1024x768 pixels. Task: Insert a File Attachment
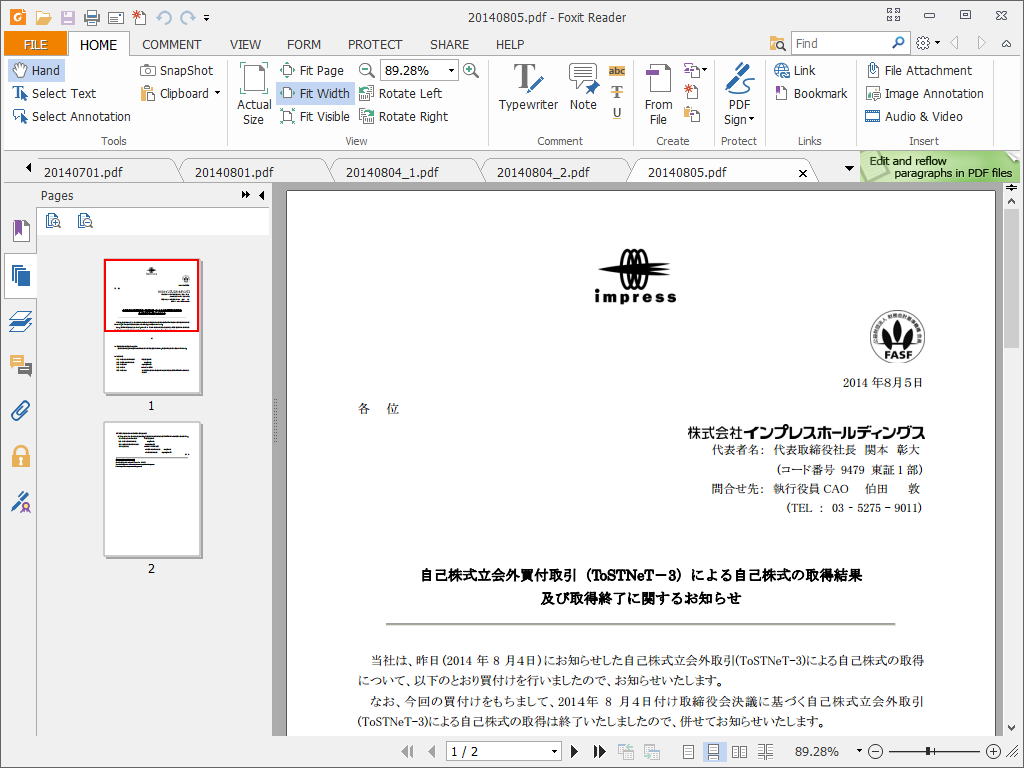(919, 71)
